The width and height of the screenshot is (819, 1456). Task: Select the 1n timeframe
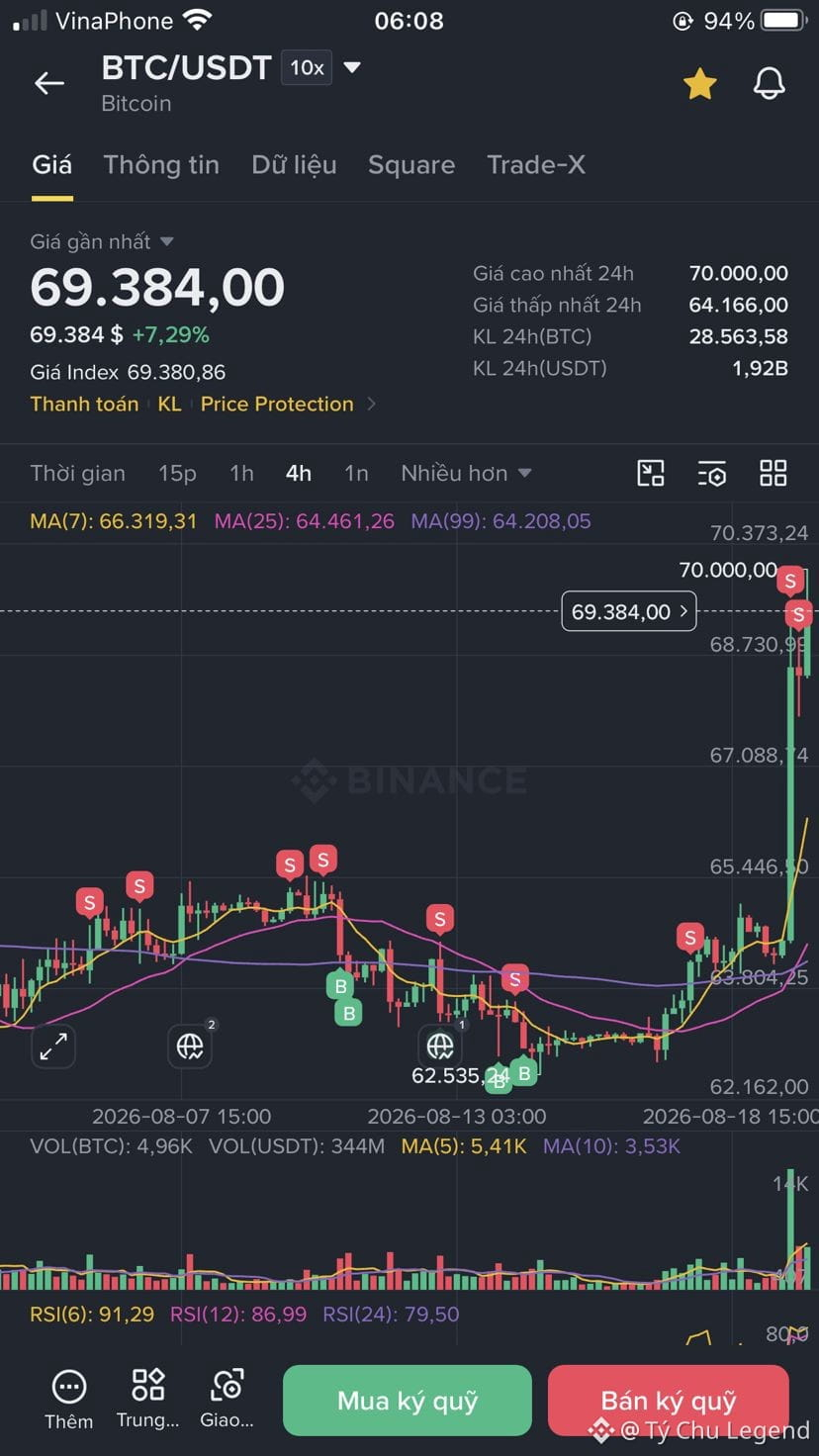[356, 473]
